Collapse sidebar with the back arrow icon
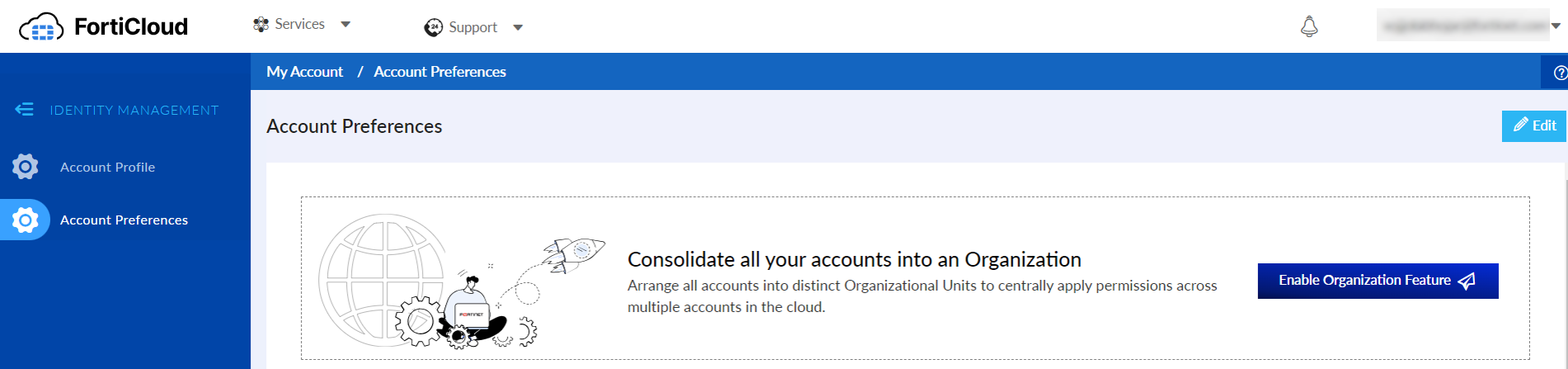This screenshot has height=369, width=1568. click(24, 109)
